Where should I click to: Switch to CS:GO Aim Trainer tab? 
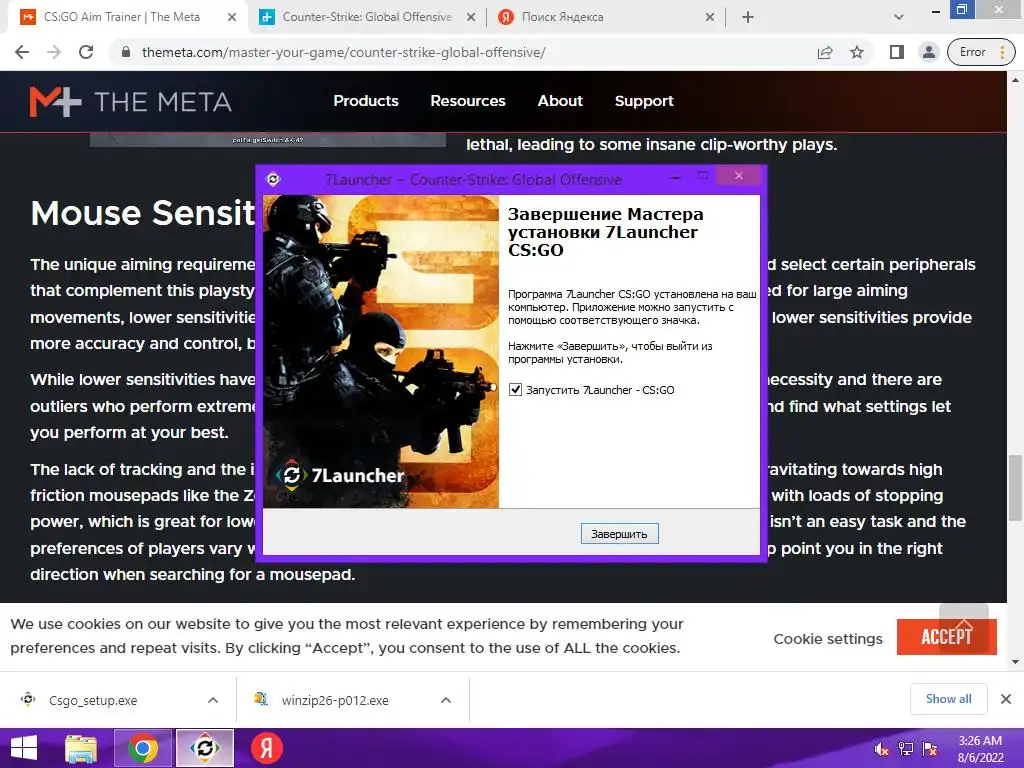coord(122,17)
